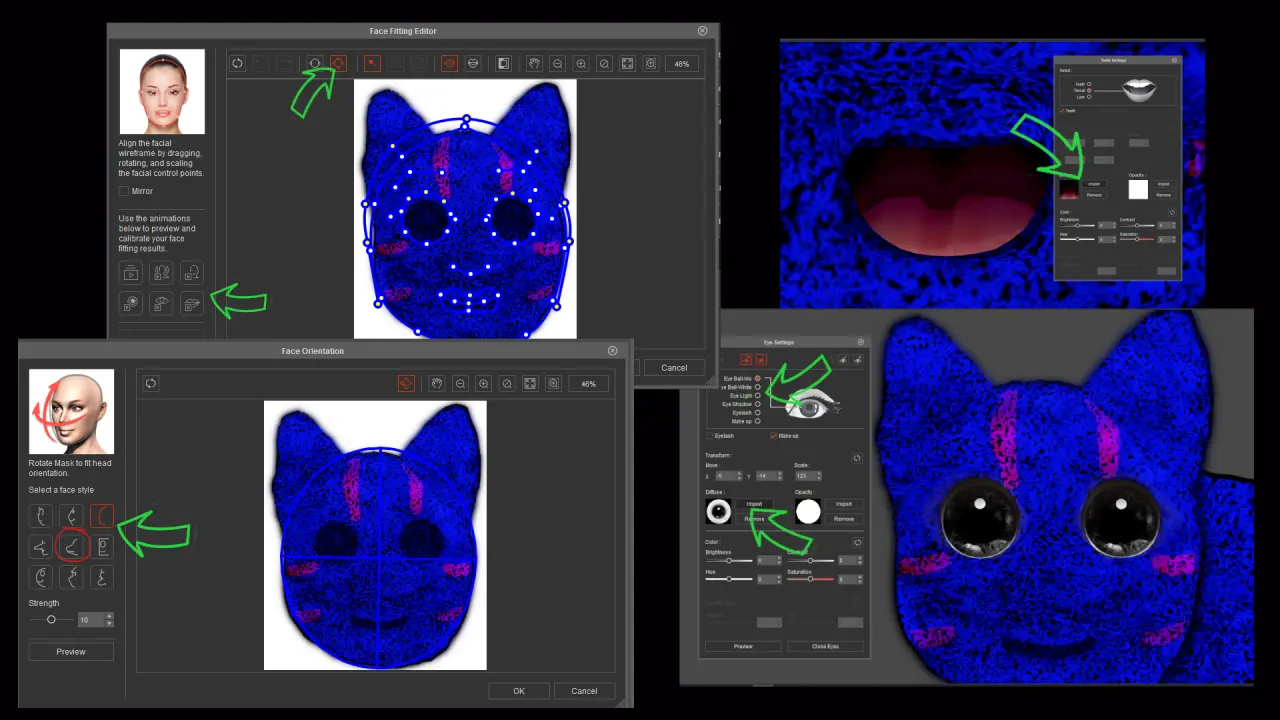
Task: Increase the Strength value with the up stepper
Action: 109,617
